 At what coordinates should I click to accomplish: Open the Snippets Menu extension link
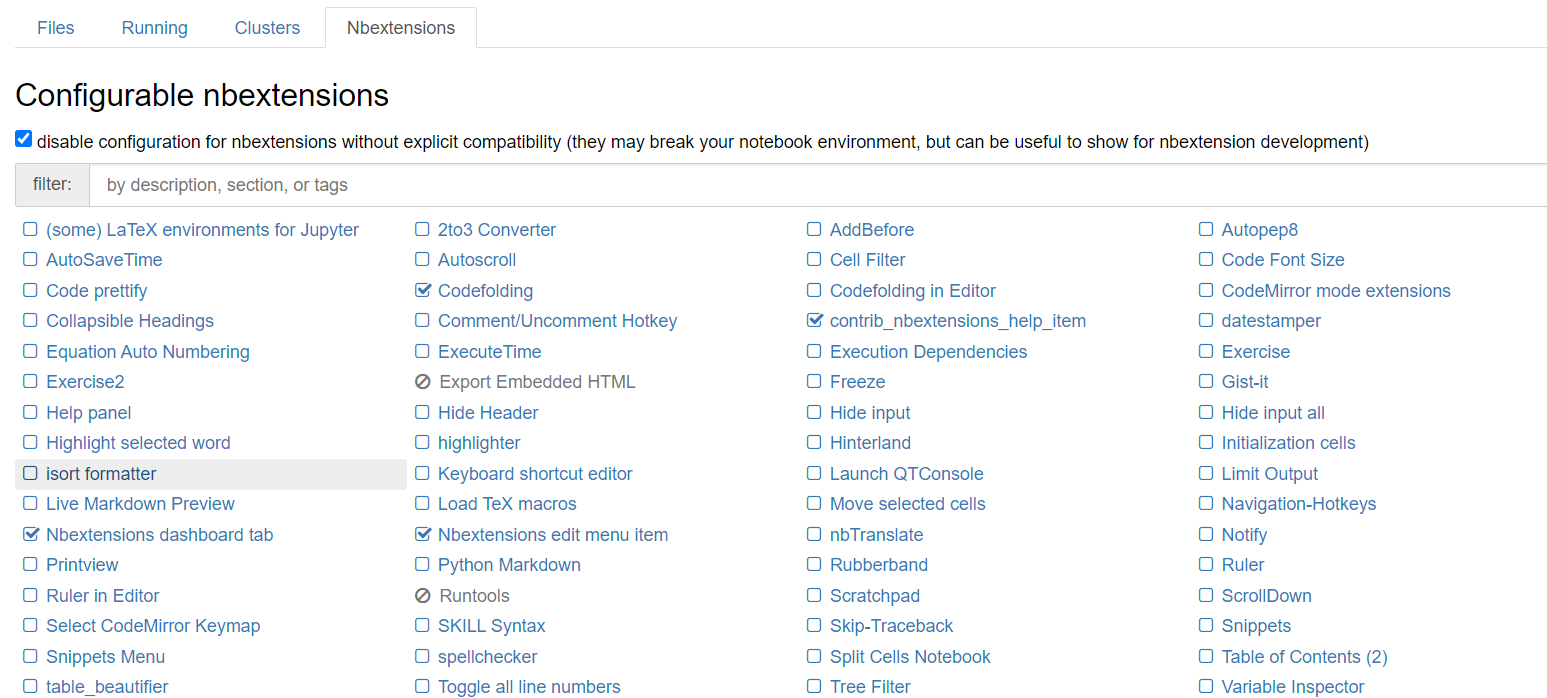105,657
